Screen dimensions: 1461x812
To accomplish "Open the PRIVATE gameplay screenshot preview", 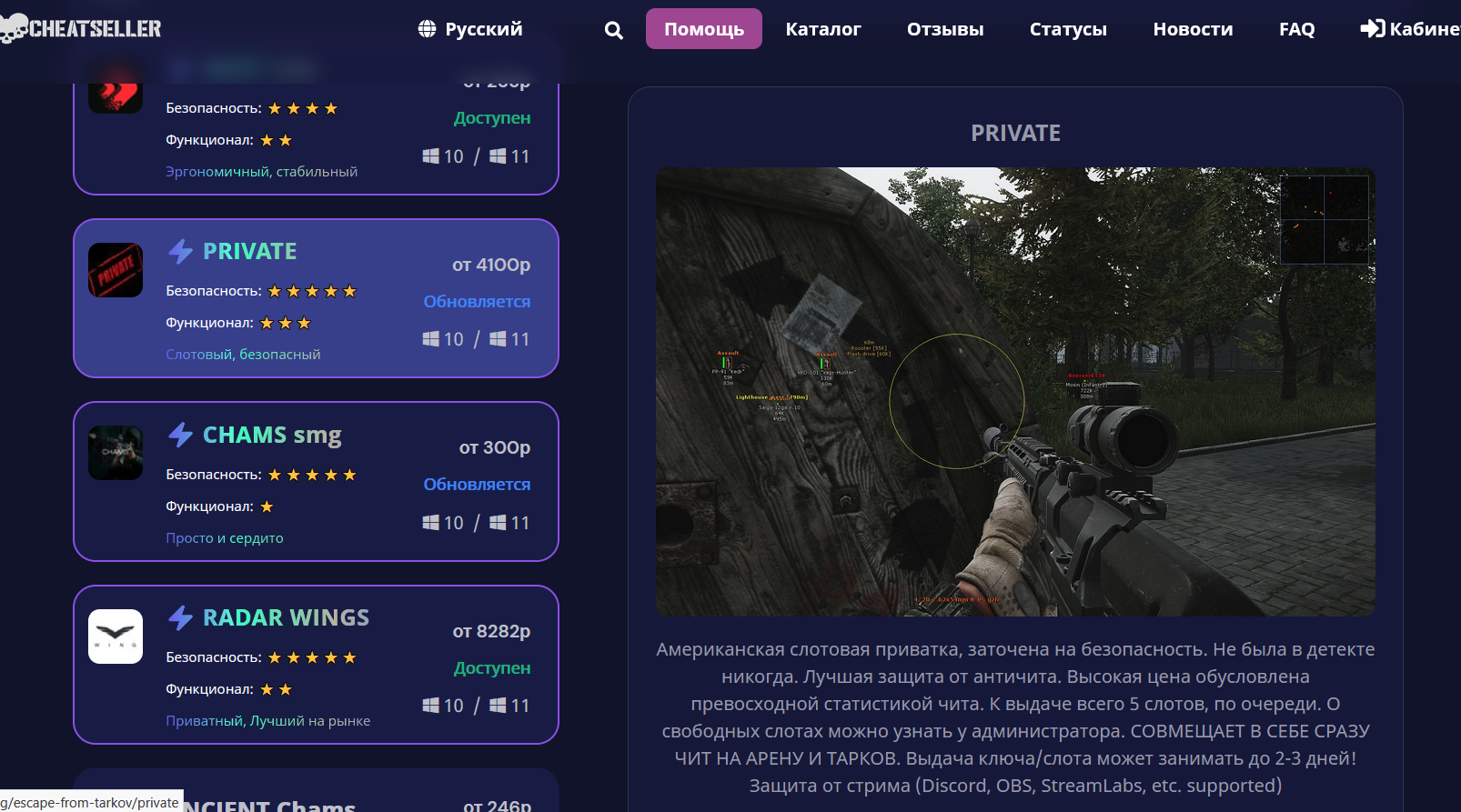I will (1015, 392).
